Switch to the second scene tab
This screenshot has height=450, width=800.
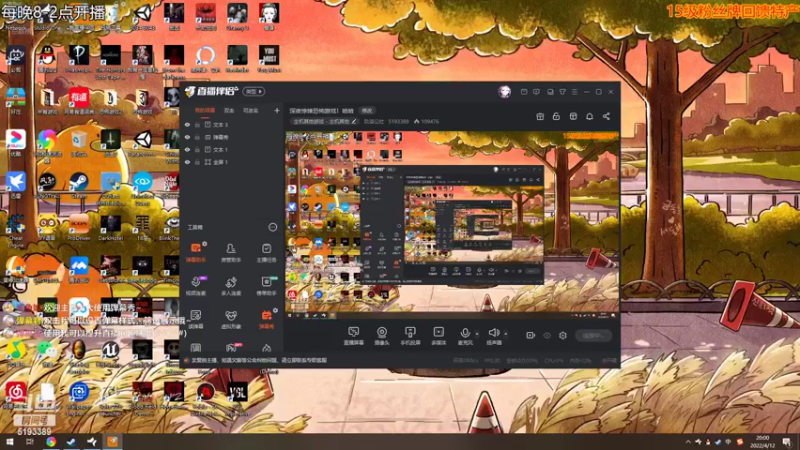click(229, 110)
